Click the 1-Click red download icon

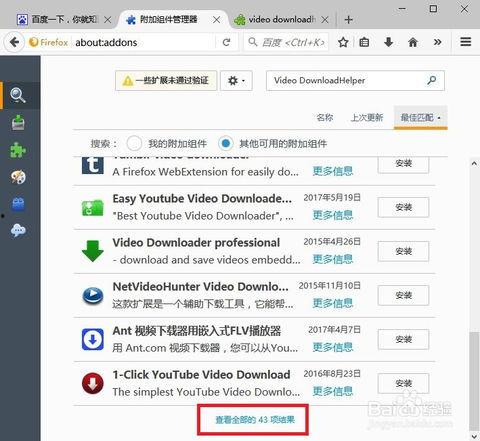(93, 383)
